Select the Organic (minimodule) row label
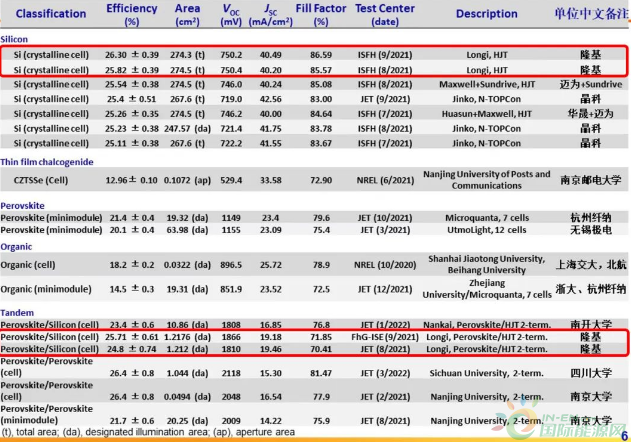Image resolution: width=631 pixels, height=445 pixels. [x=51, y=290]
